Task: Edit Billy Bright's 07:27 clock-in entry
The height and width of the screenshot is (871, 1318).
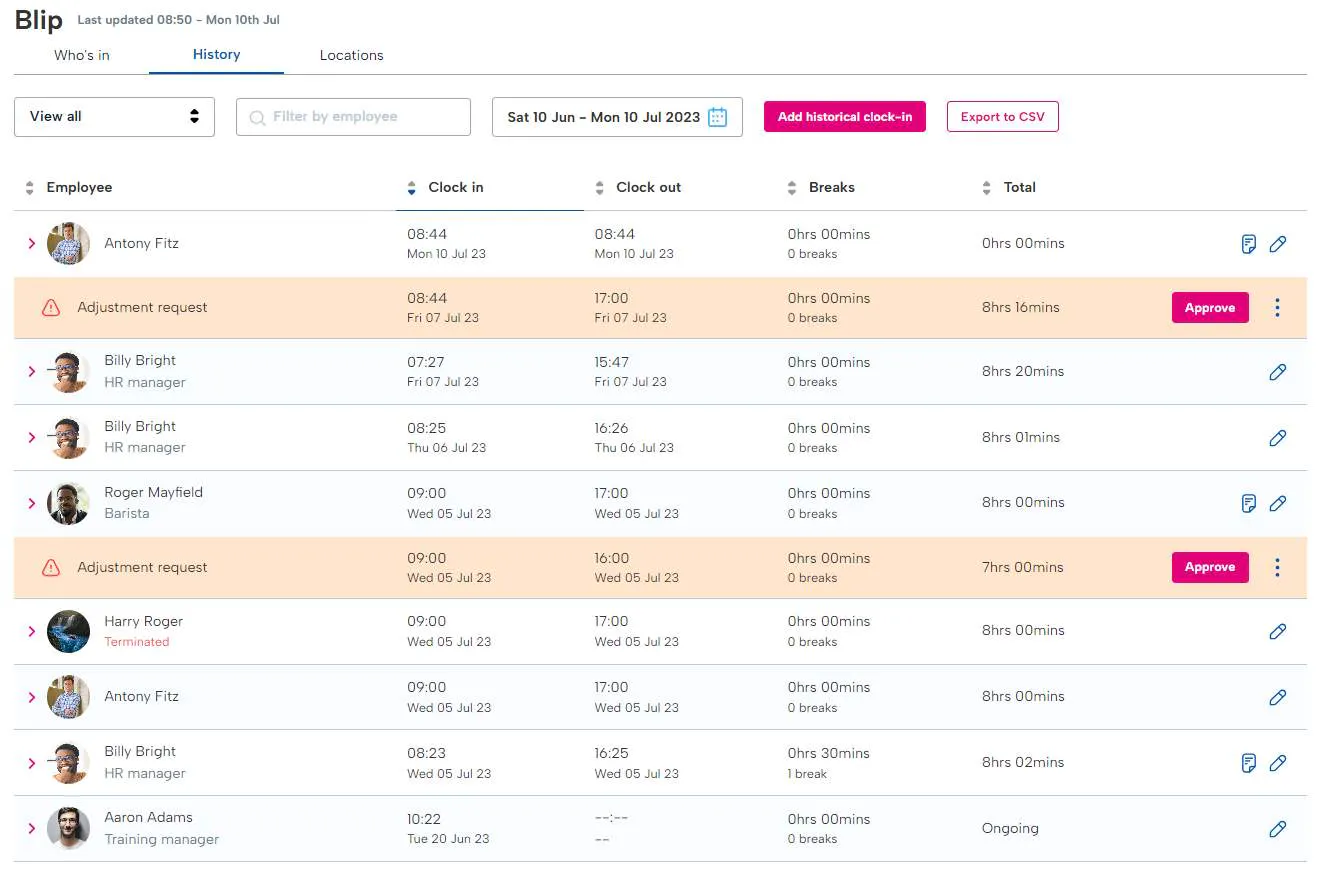Action: 1277,372
